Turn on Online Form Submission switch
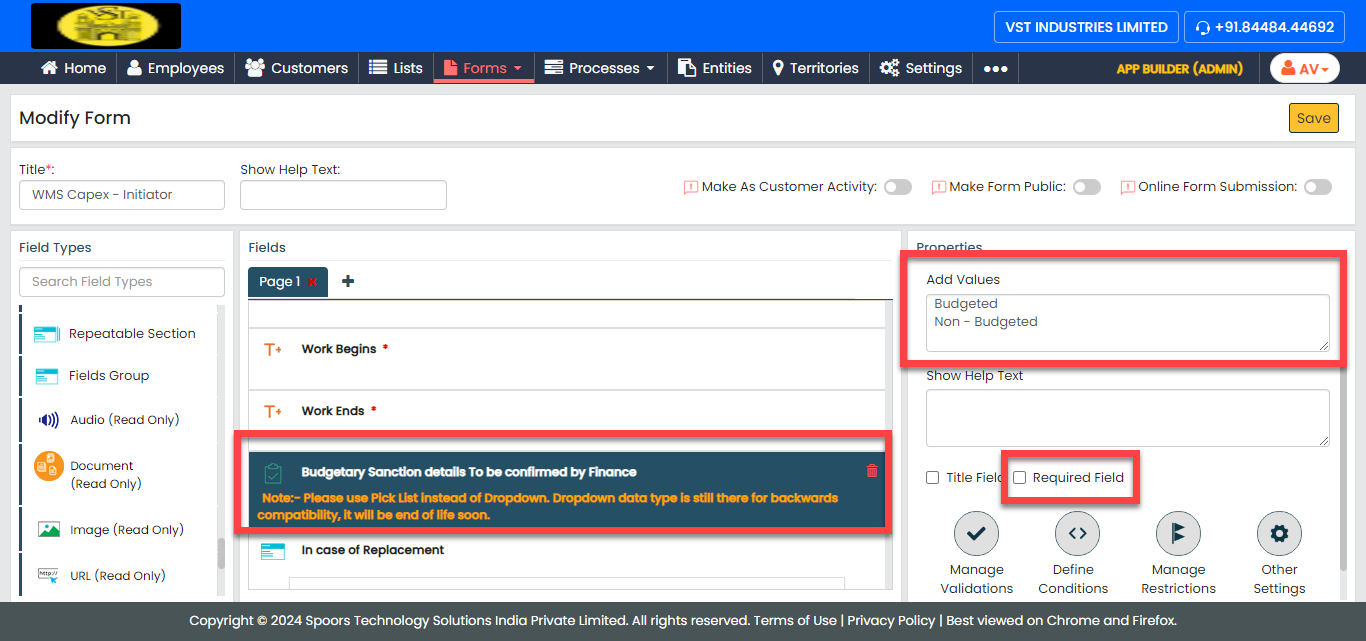Screen dimensions: 1366x641 pos(1317,187)
